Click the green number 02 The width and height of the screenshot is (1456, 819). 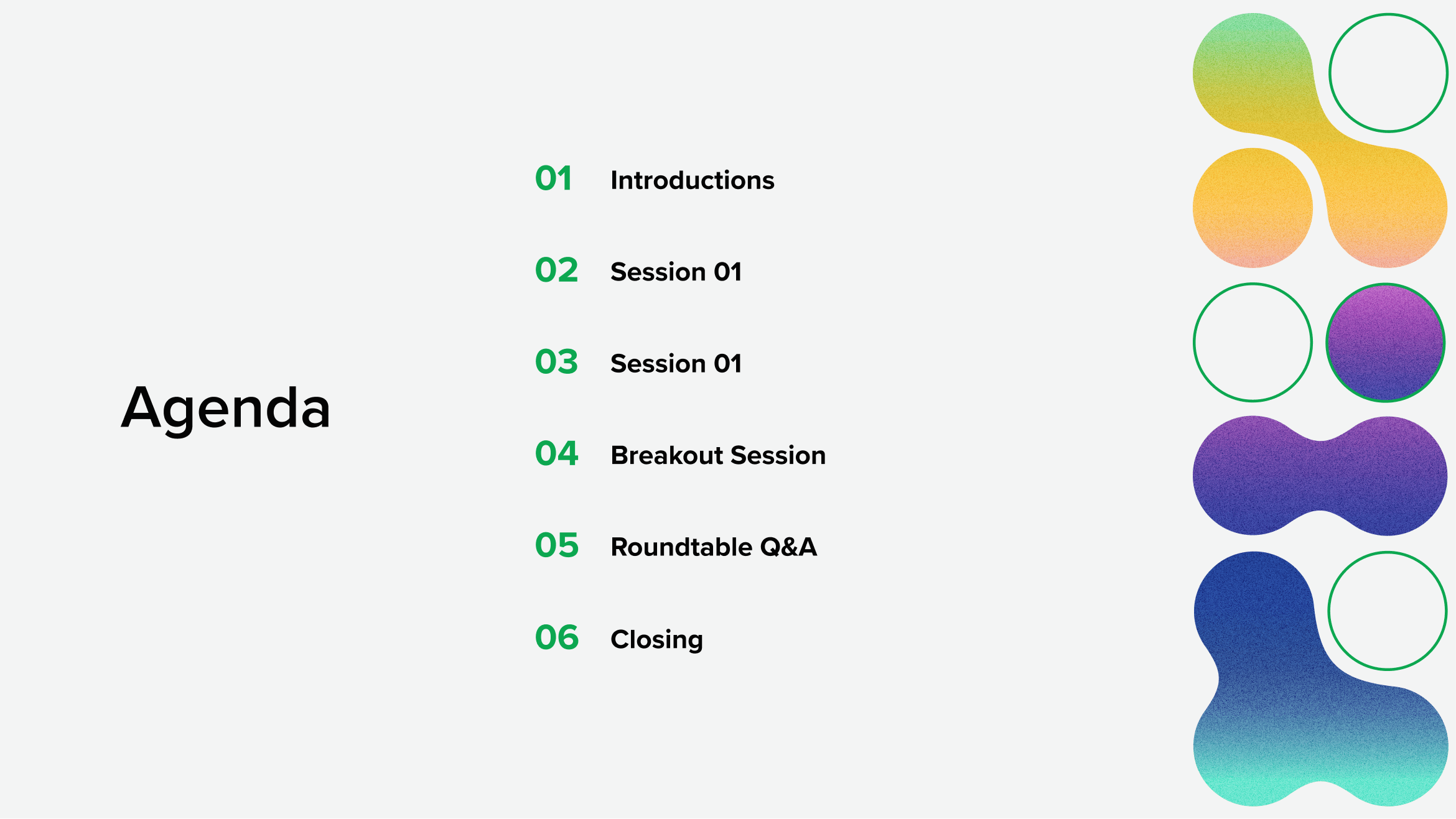point(557,270)
